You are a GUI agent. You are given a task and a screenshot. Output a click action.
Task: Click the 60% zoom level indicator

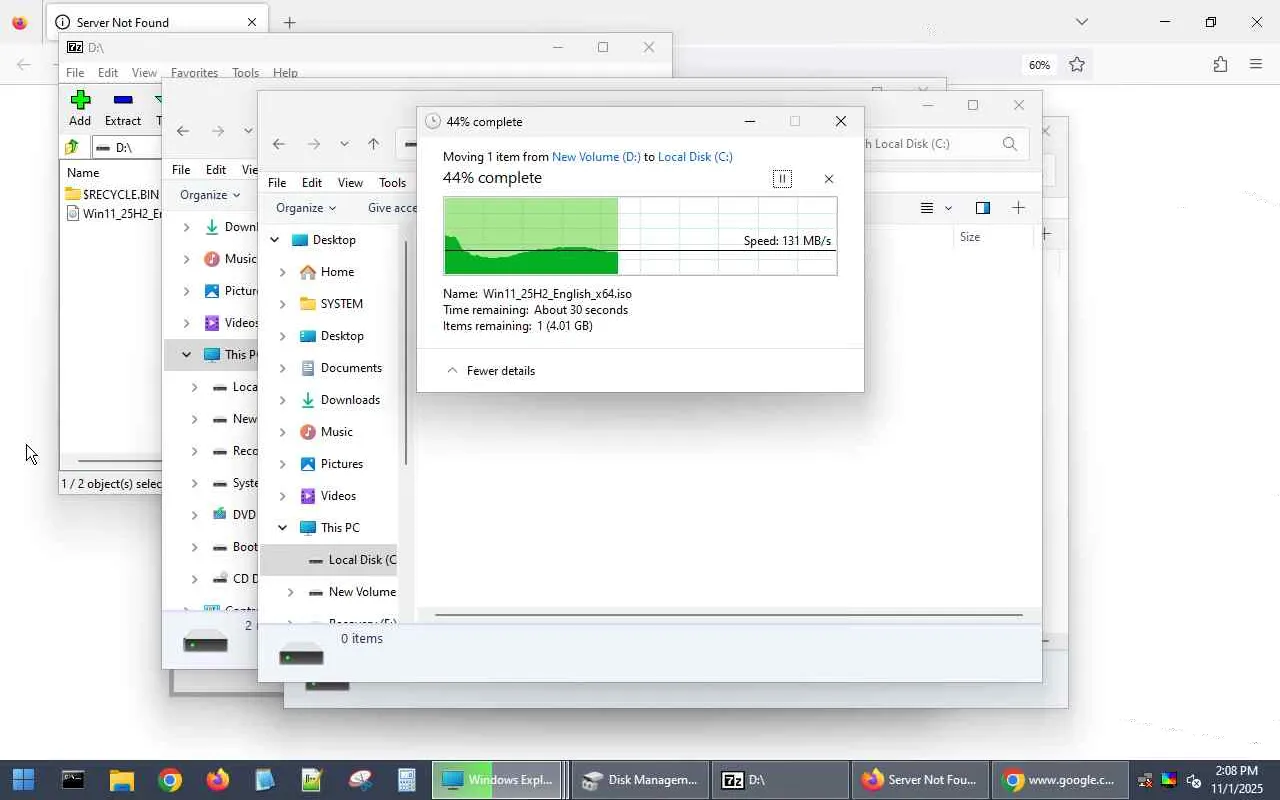click(1039, 65)
